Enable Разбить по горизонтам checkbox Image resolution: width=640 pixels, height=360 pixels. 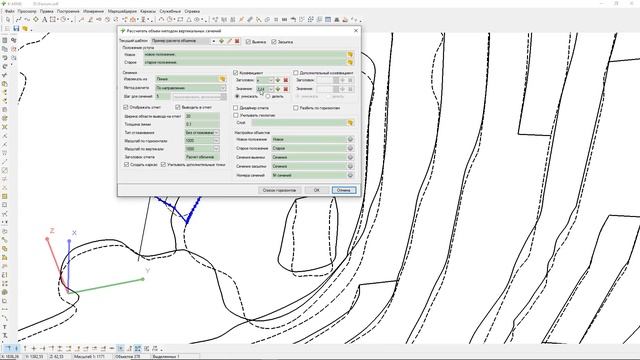tap(296, 108)
